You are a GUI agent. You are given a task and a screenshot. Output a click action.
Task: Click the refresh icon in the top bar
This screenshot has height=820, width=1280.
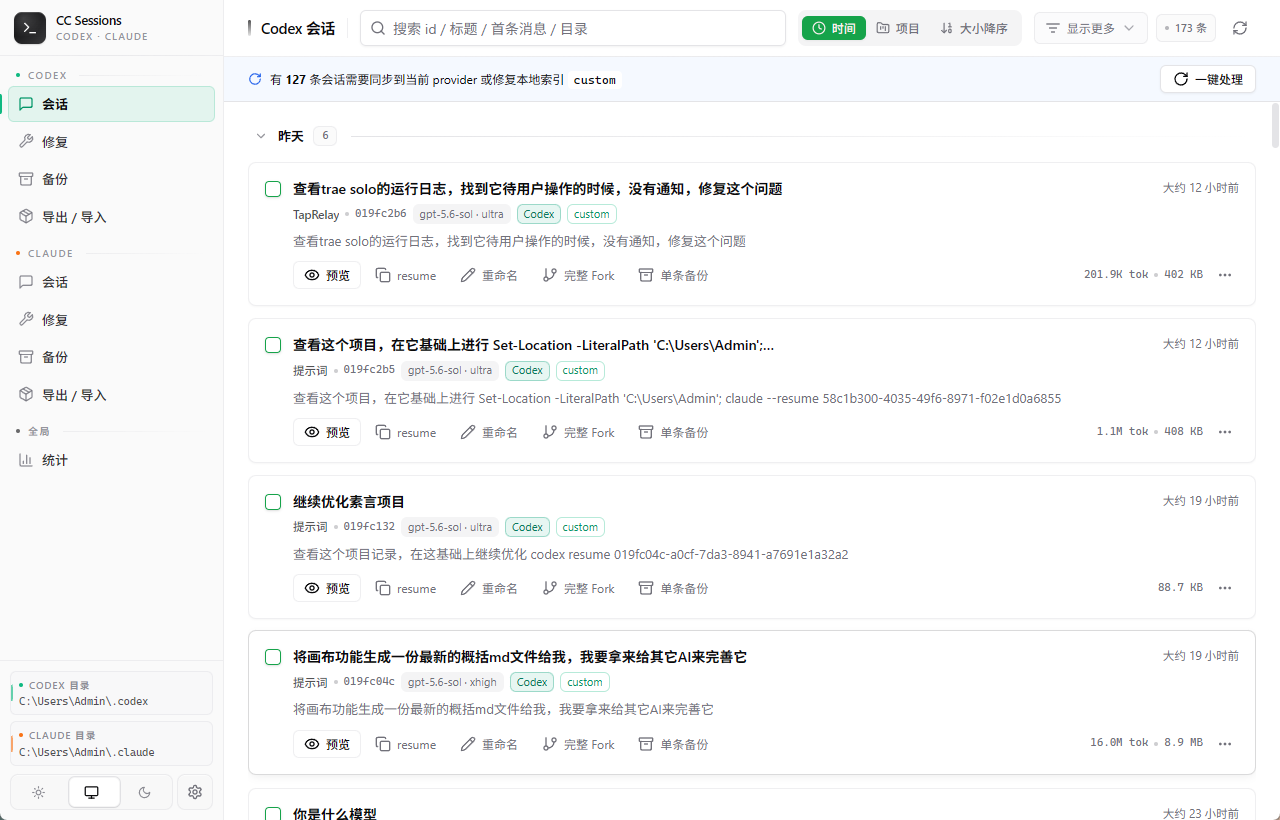(1240, 28)
